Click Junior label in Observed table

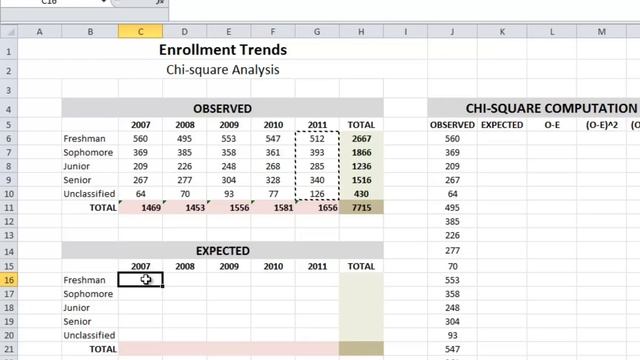(77, 166)
